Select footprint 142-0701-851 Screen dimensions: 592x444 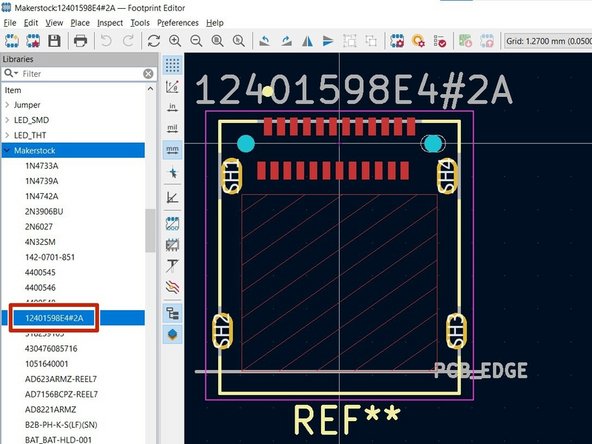point(50,257)
